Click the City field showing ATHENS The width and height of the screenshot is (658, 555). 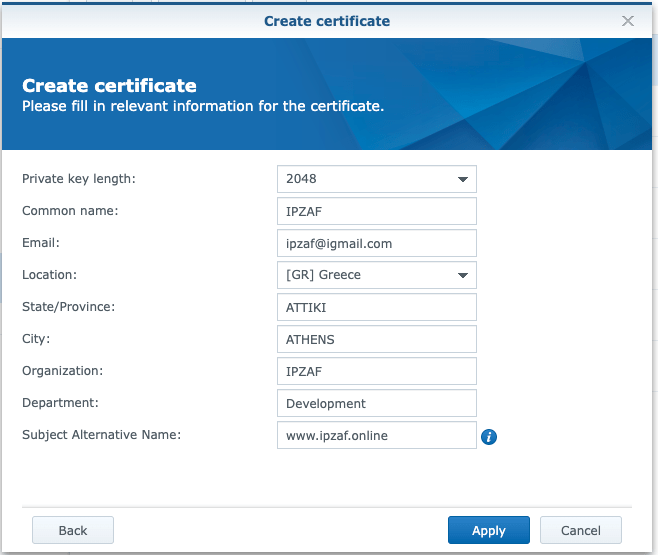(377, 339)
